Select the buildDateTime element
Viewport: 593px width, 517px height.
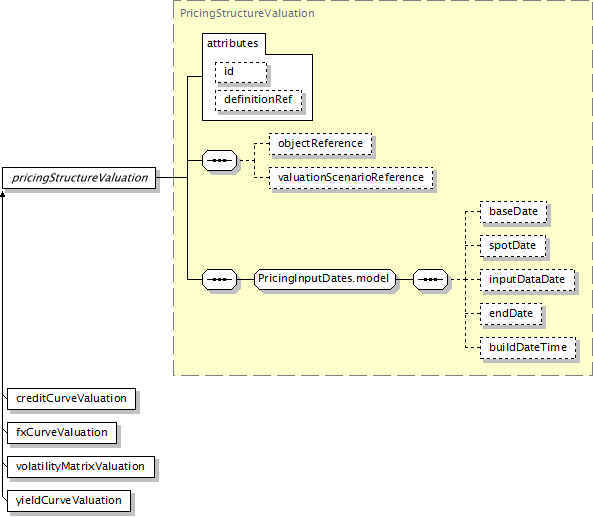pyautogui.click(x=528, y=348)
